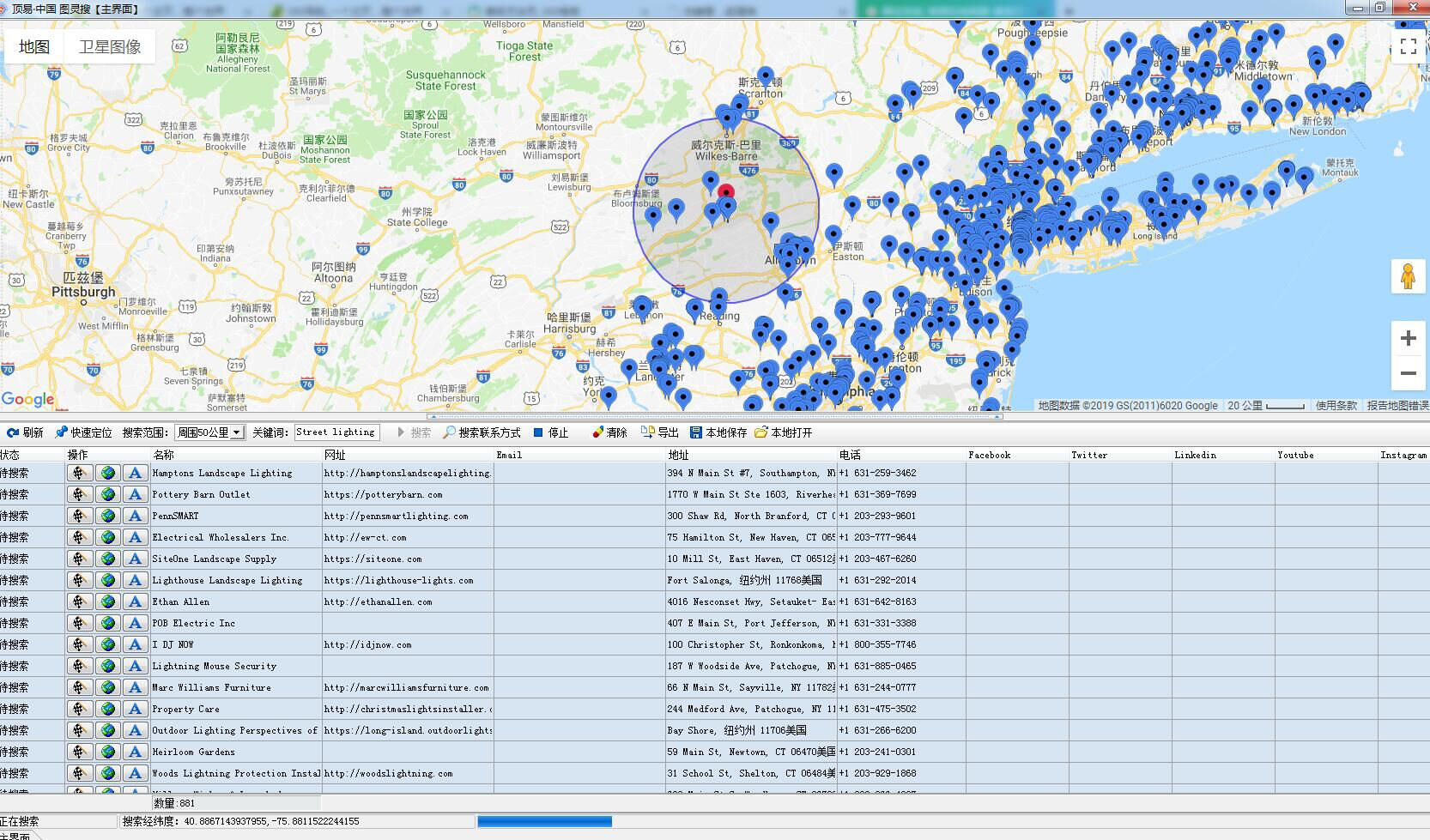
Task: Click the A icon for Hamptons Landscape Lighting
Action: click(135, 473)
